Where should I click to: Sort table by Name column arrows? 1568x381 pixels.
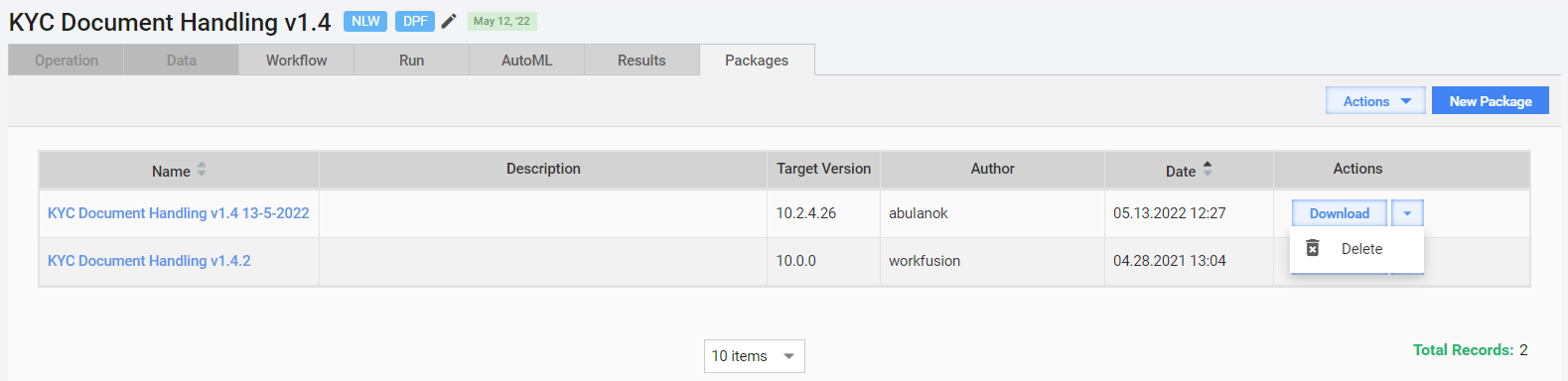click(x=202, y=170)
